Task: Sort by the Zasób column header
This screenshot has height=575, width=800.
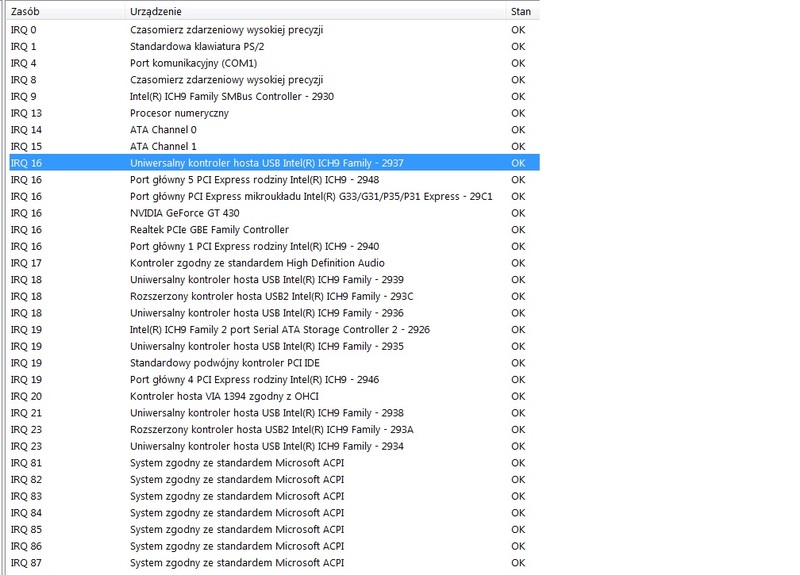Action: 66,11
